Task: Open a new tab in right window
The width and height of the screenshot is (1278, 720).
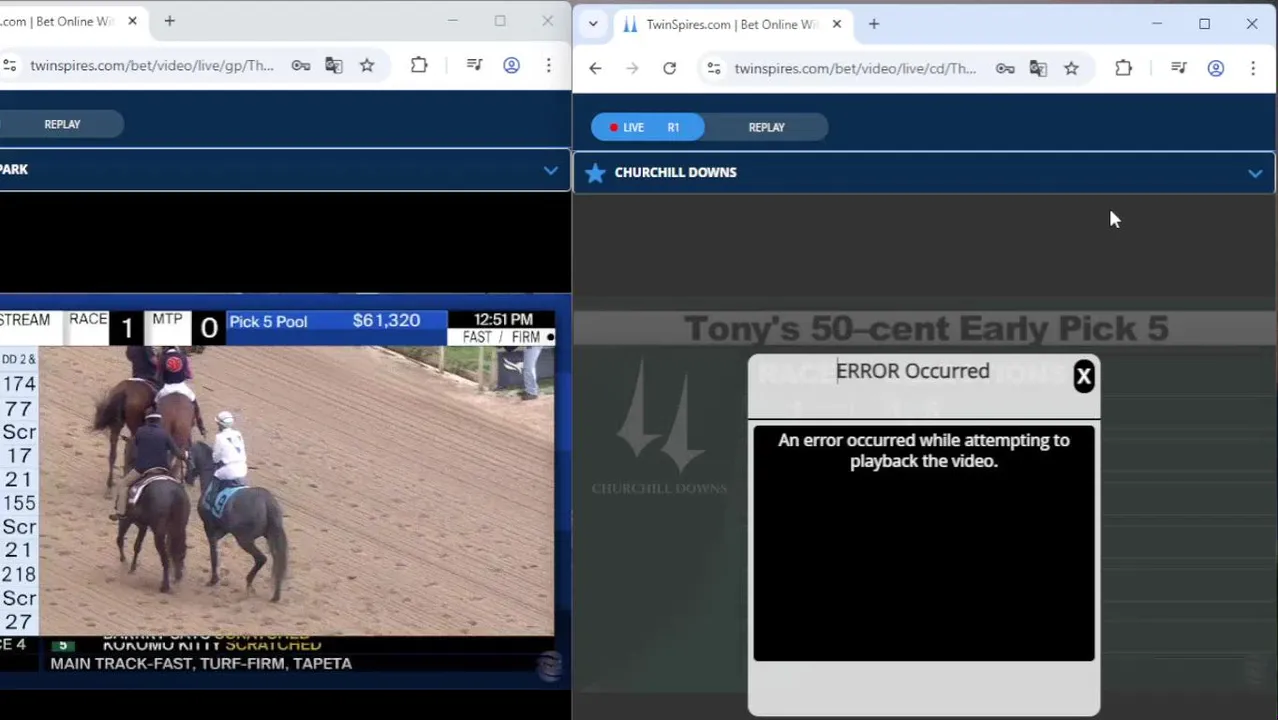Action: (874, 24)
